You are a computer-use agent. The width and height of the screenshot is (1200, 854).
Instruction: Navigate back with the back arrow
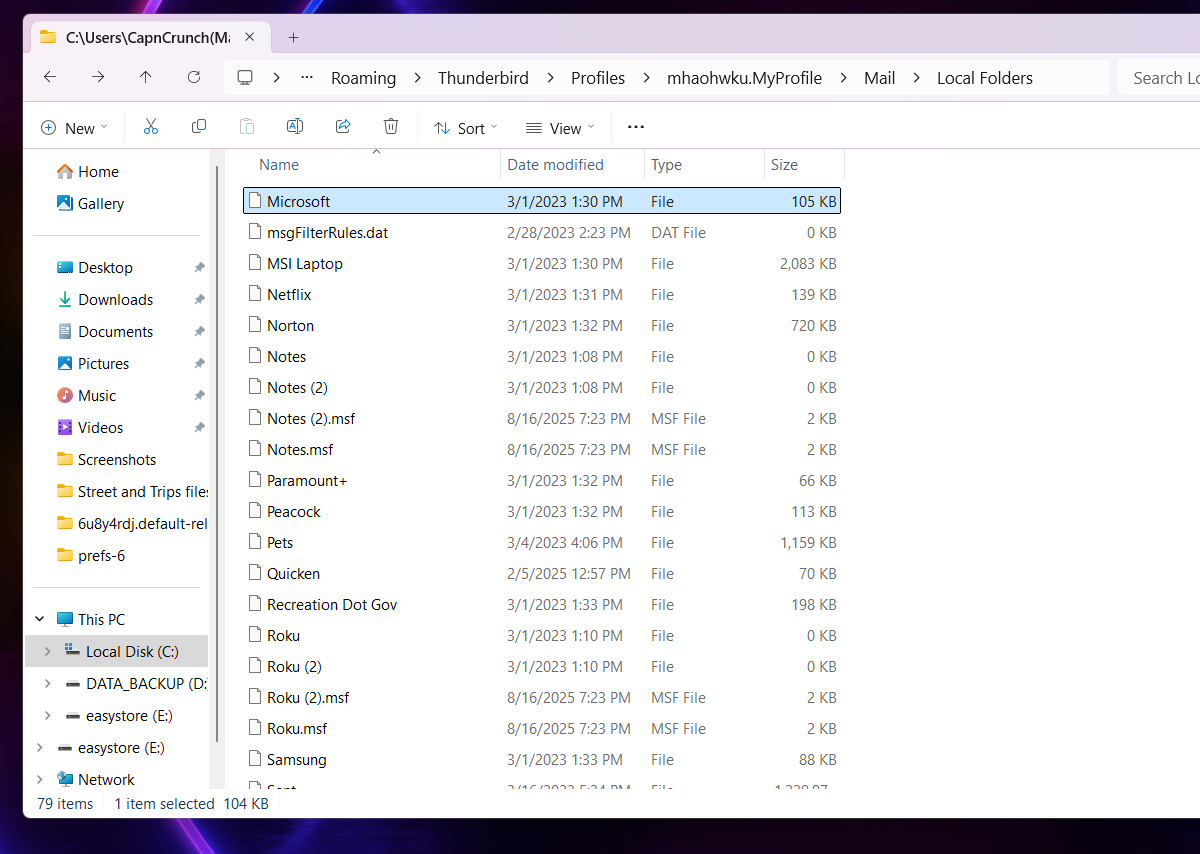point(50,77)
